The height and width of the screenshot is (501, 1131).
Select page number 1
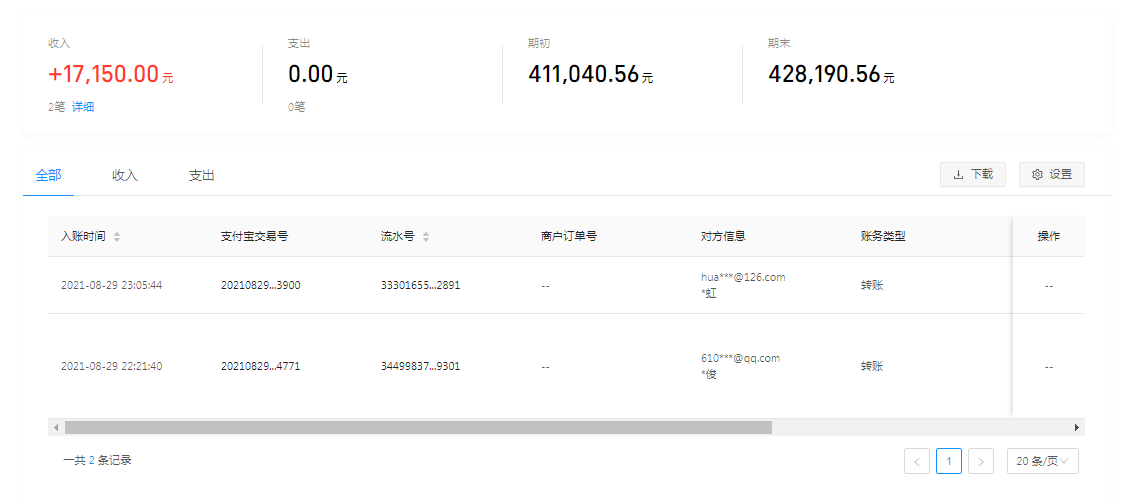pos(949,461)
